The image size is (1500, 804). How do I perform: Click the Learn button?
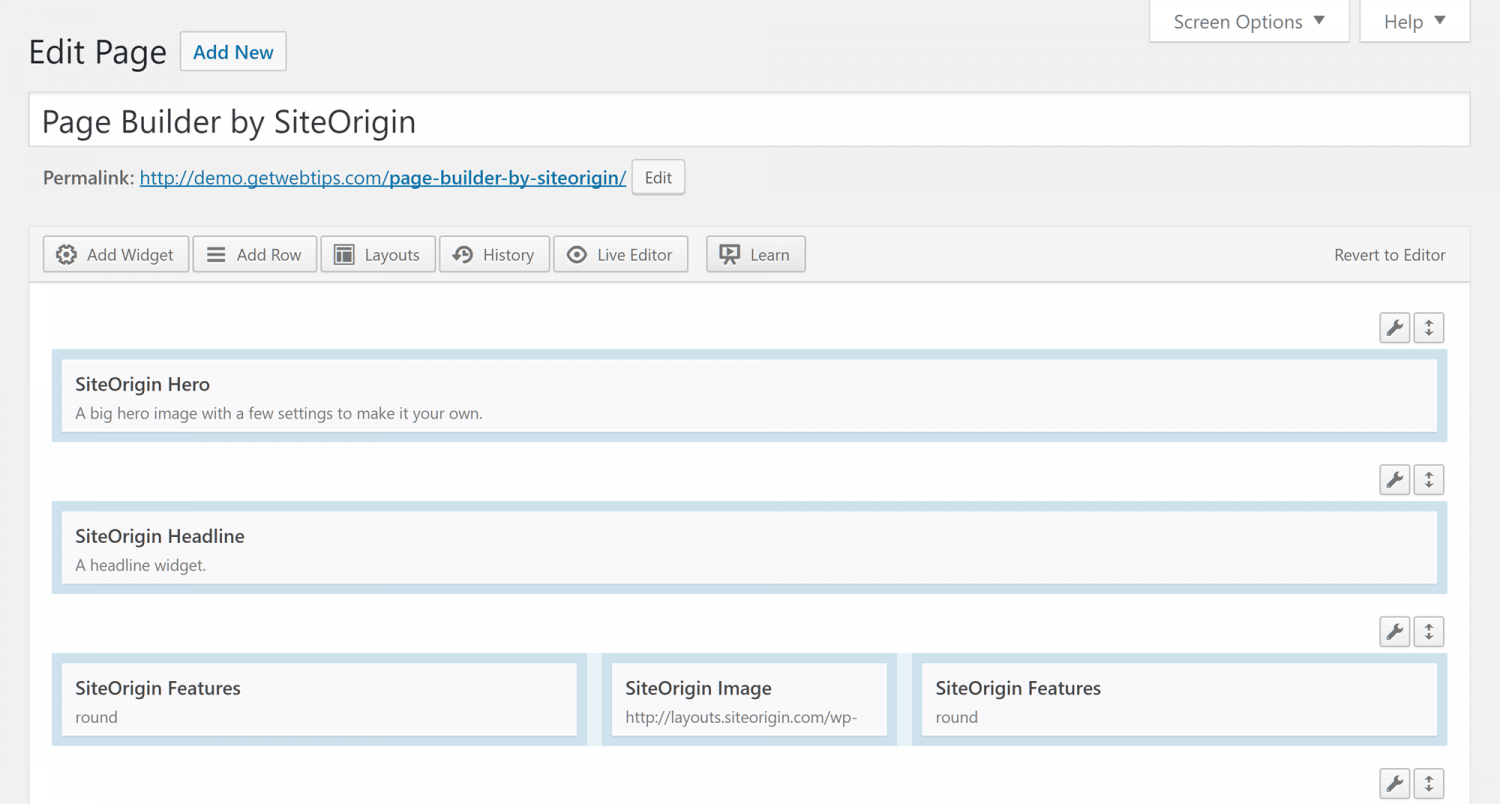[756, 255]
